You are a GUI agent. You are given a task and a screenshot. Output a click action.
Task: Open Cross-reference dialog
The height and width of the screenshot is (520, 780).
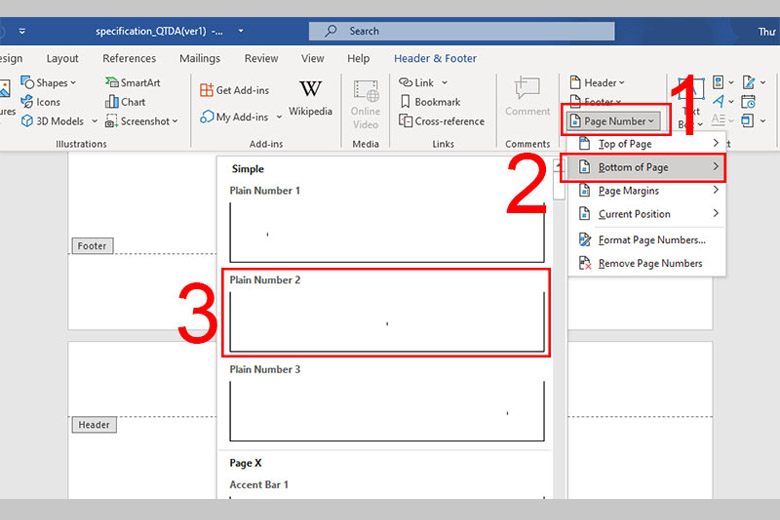point(441,121)
